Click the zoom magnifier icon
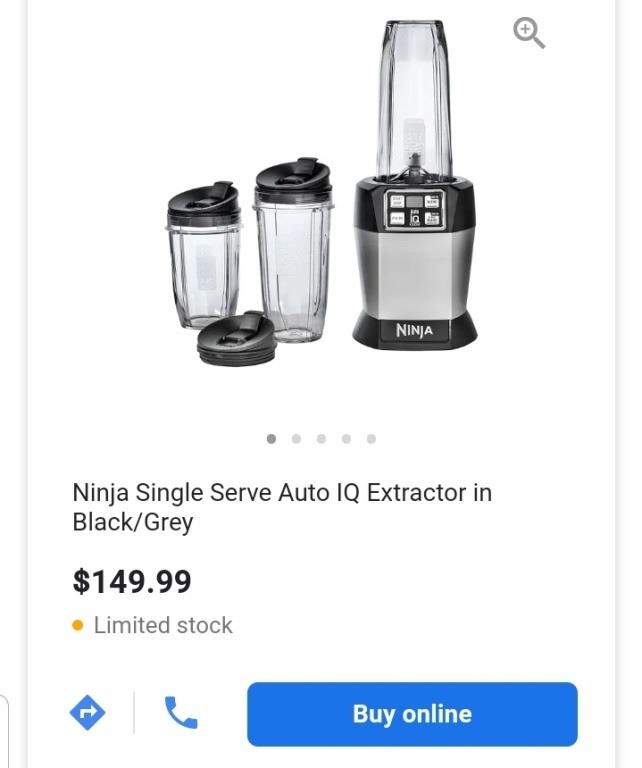Viewport: 642px width, 768px height. (x=529, y=33)
